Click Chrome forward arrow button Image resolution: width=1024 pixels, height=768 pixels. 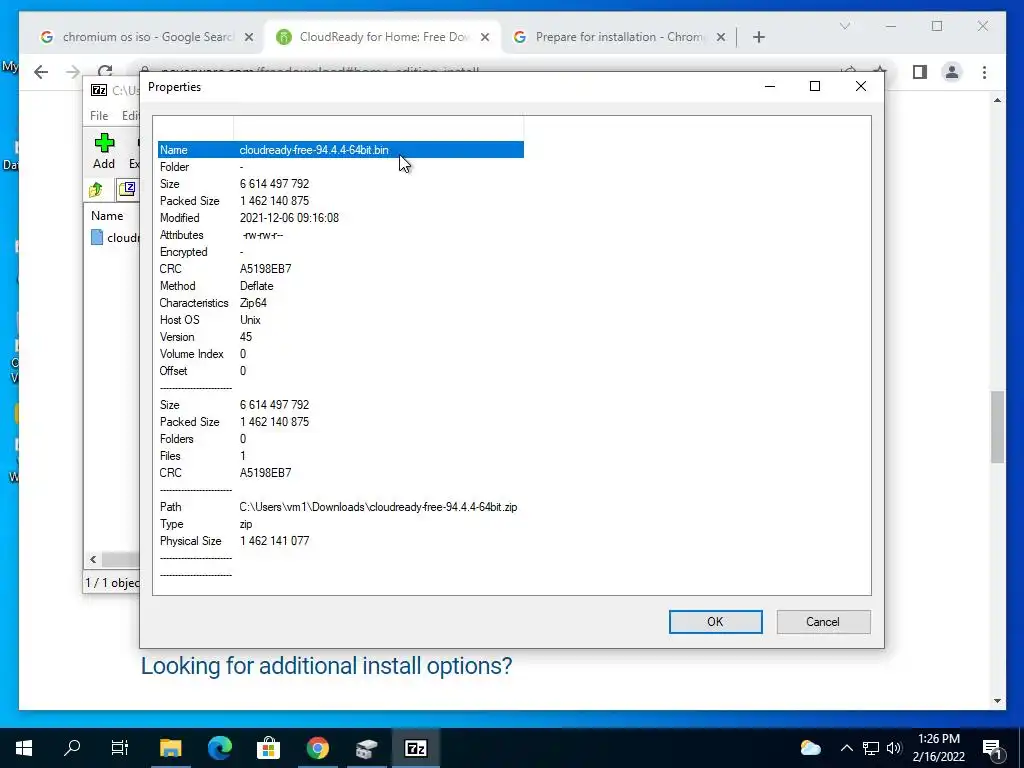tap(73, 72)
